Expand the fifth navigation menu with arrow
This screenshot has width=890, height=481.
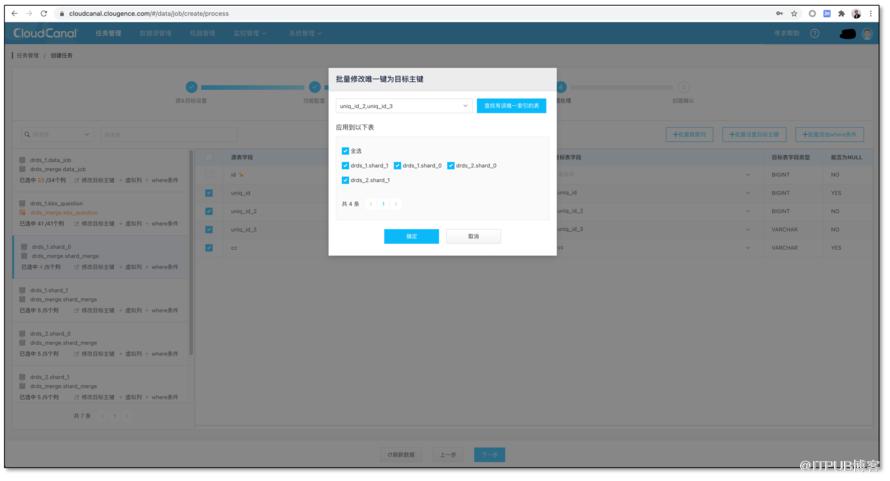(305, 34)
